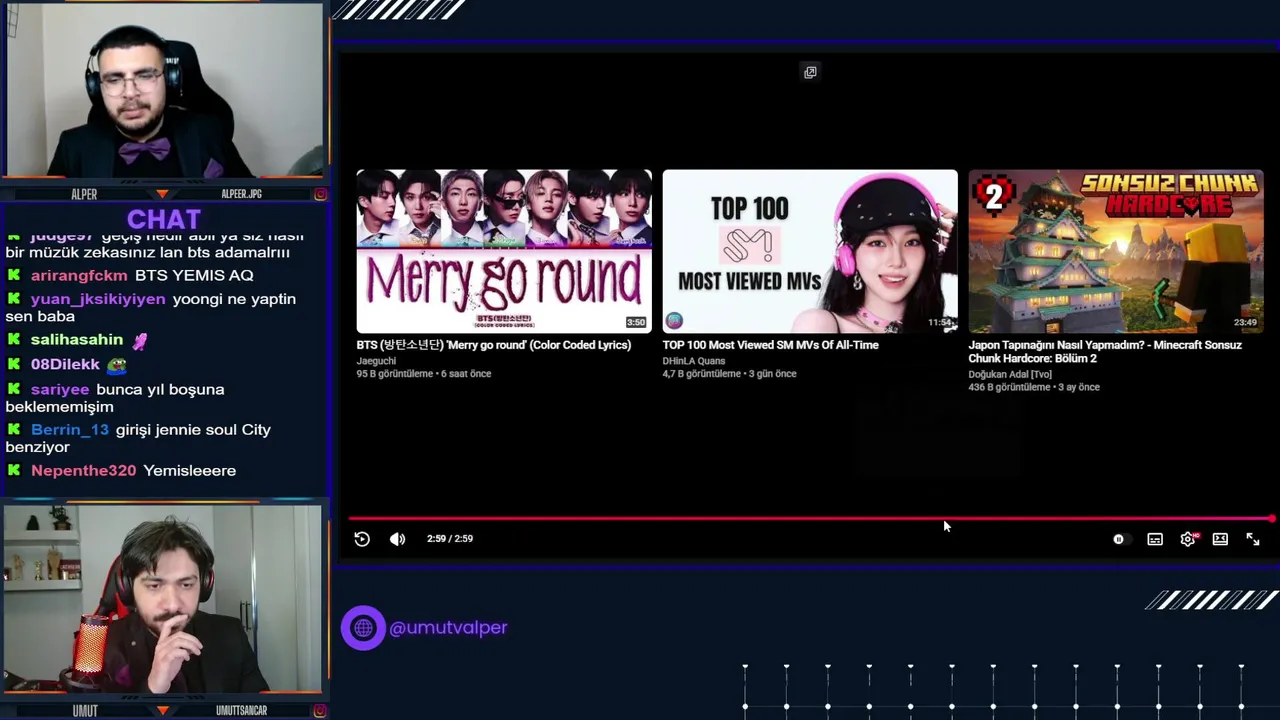Switch to theater mode view
This screenshot has width=1280, height=720.
pyautogui.click(x=1220, y=539)
